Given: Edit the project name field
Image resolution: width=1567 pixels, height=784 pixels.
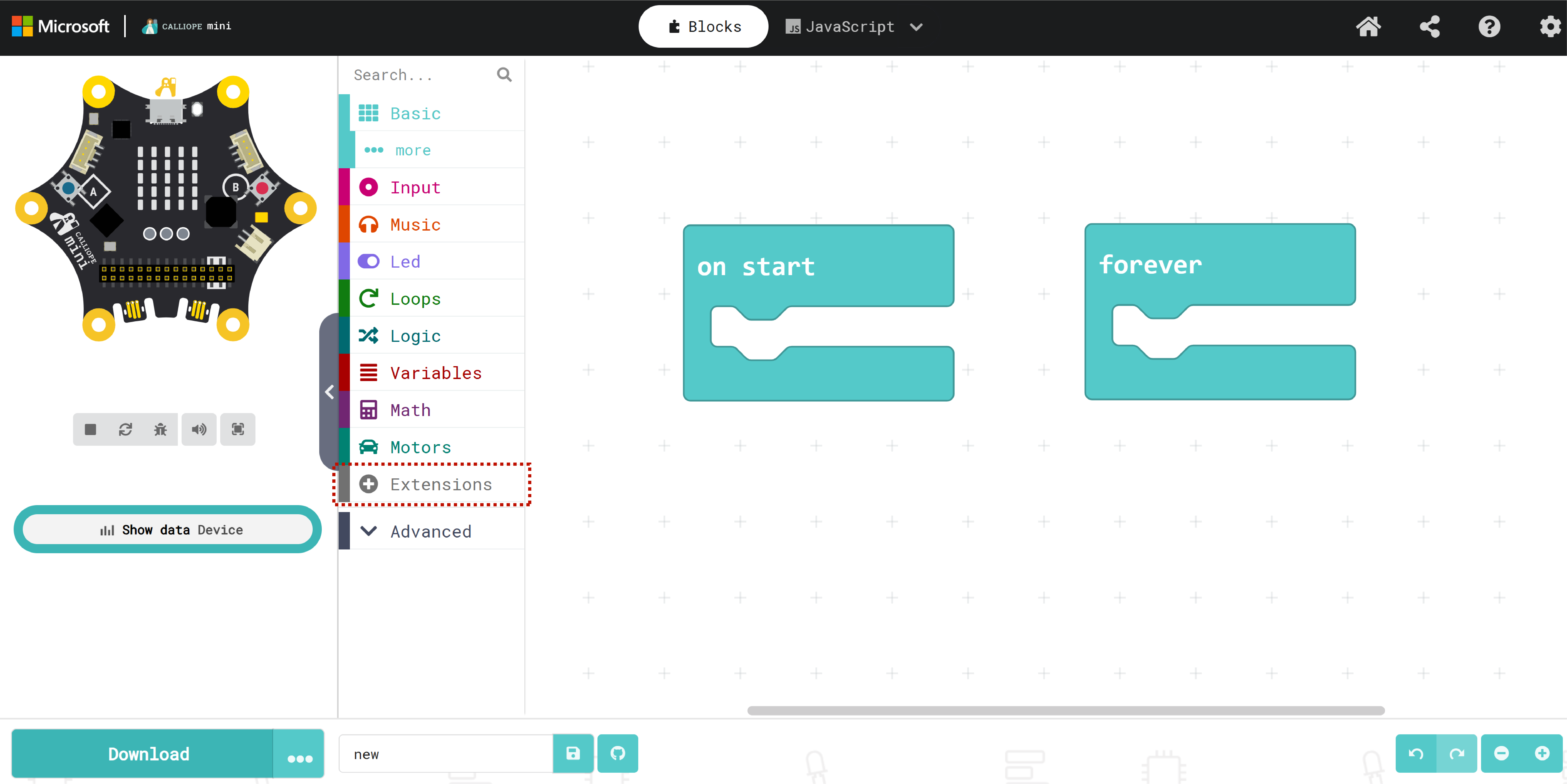Looking at the screenshot, I should pyautogui.click(x=446, y=754).
